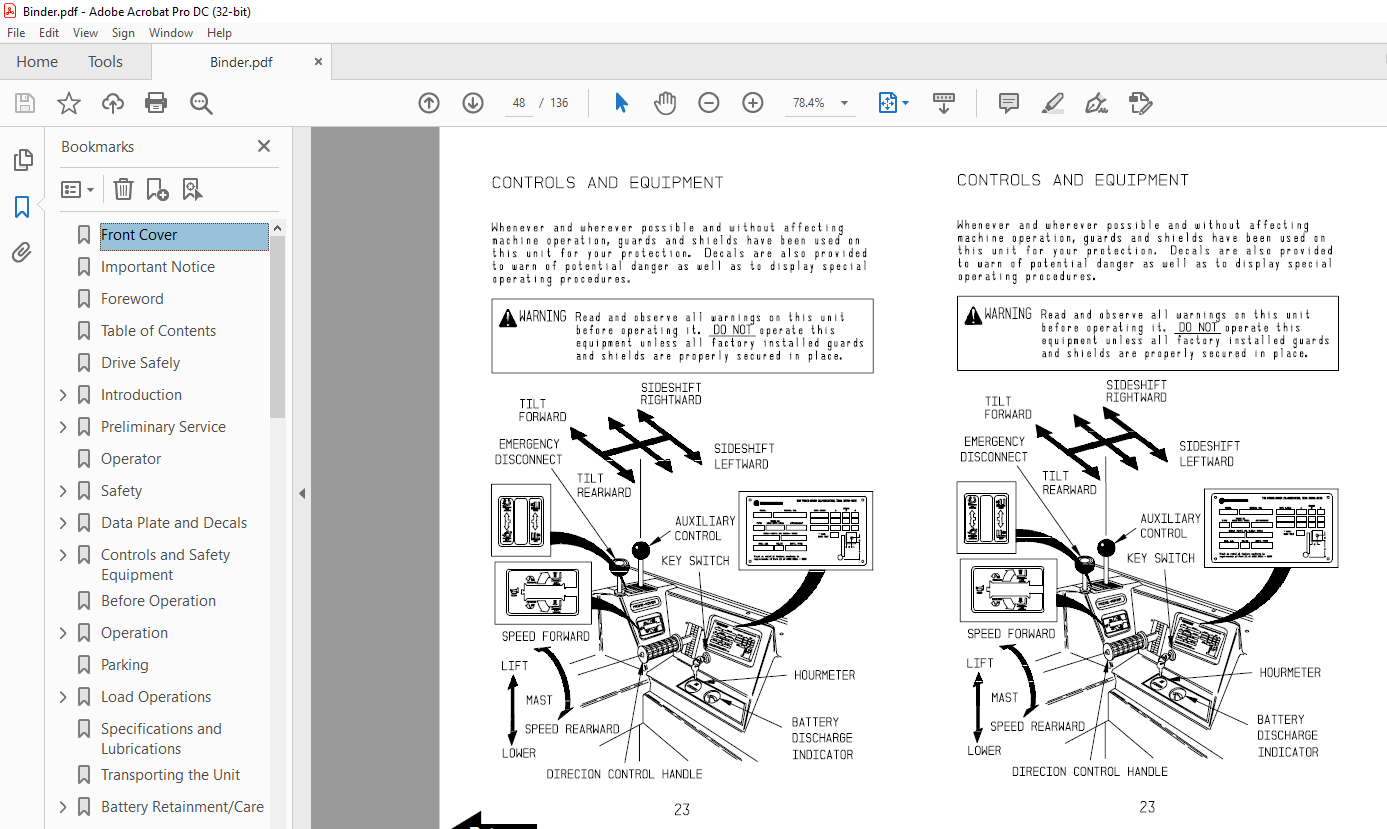Click the Save file icon
This screenshot has width=1387, height=829.
click(25, 103)
